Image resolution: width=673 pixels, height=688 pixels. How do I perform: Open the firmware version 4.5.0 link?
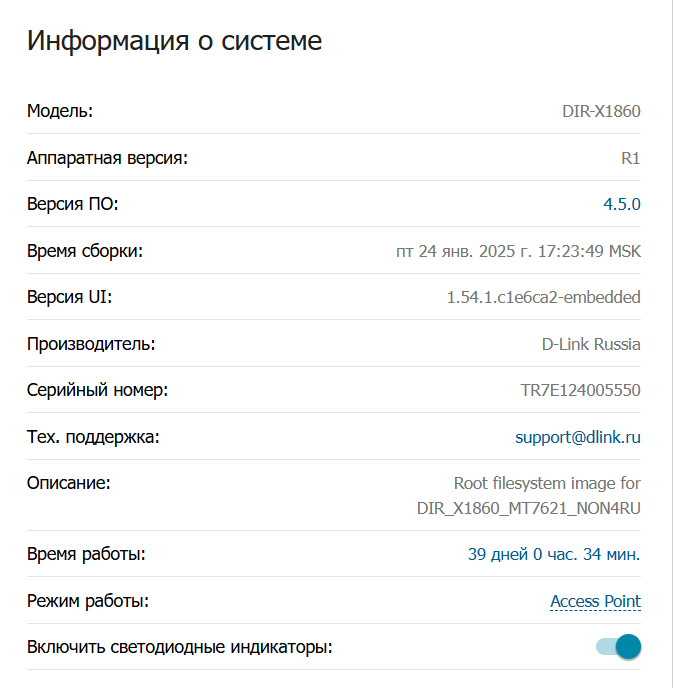click(x=622, y=204)
